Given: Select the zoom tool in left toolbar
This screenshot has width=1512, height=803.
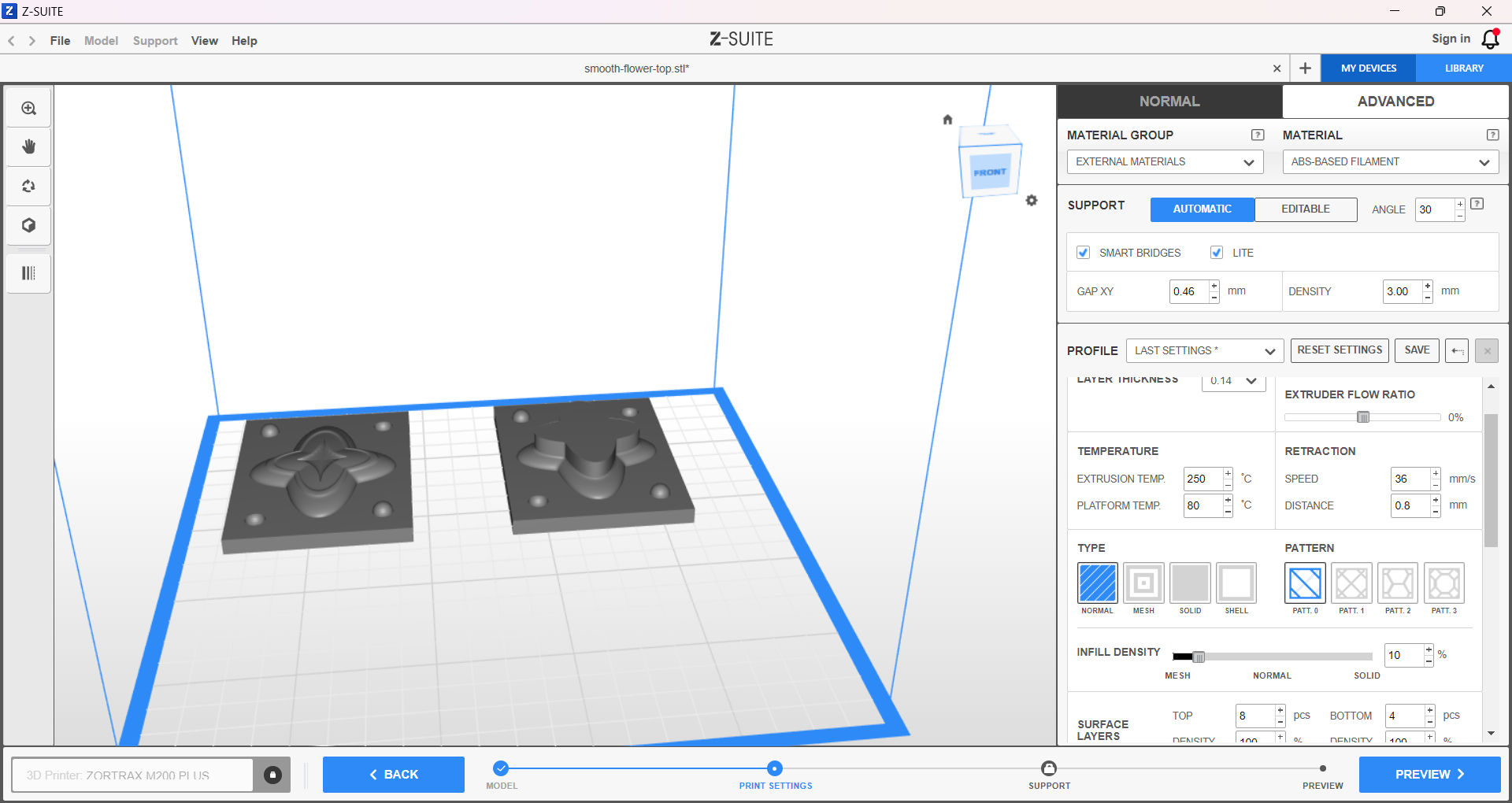Looking at the screenshot, I should [29, 109].
